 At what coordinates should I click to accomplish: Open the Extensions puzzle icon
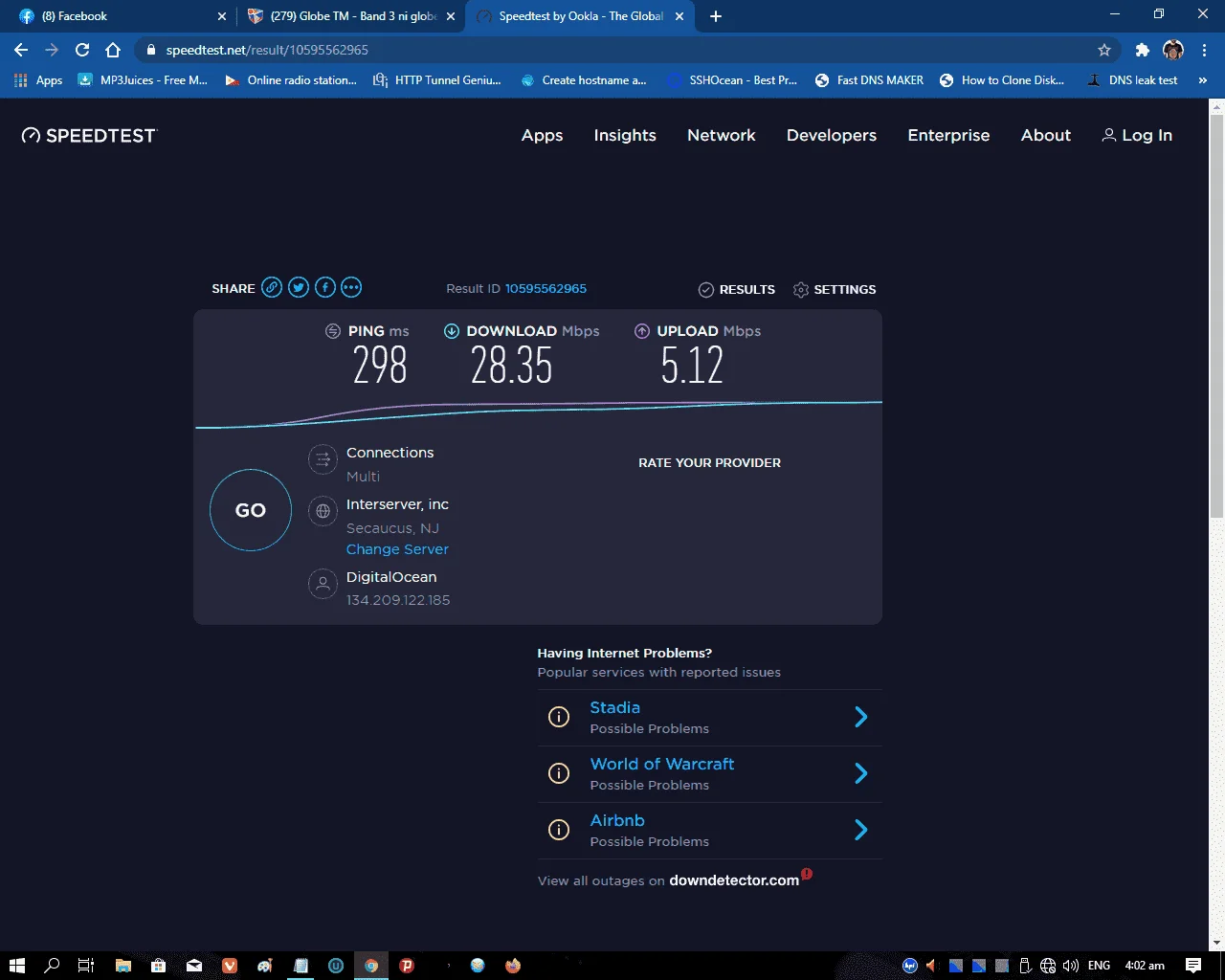point(1142,50)
